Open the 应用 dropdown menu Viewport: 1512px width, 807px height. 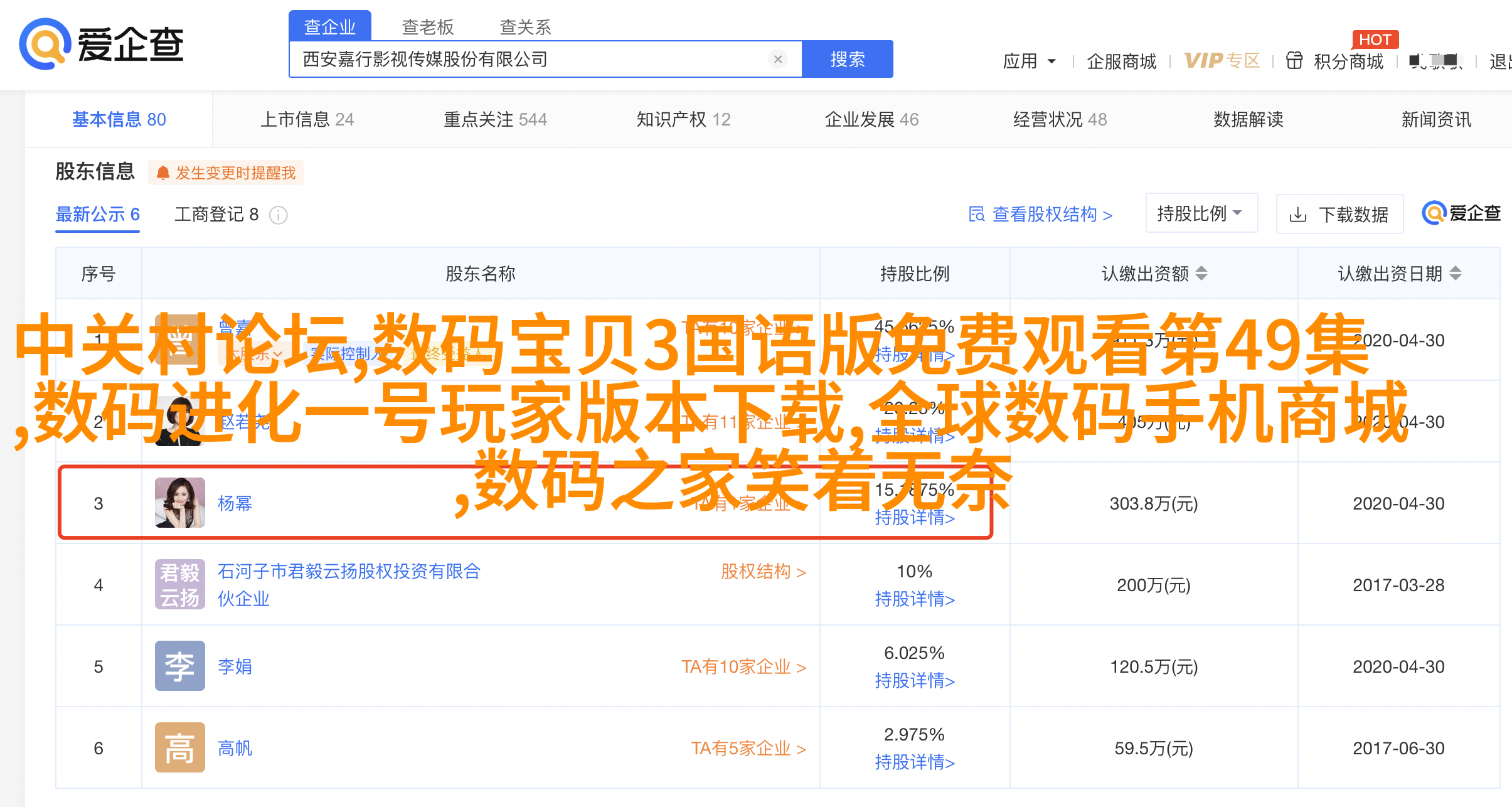(1030, 61)
